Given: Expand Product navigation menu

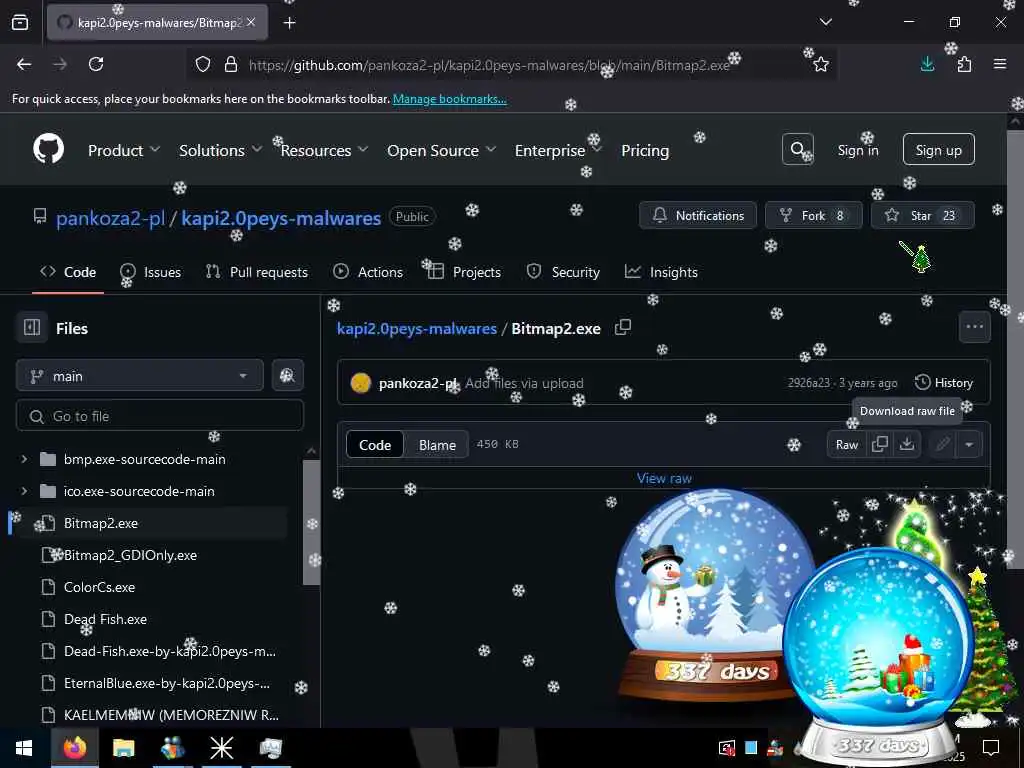Looking at the screenshot, I should (123, 150).
